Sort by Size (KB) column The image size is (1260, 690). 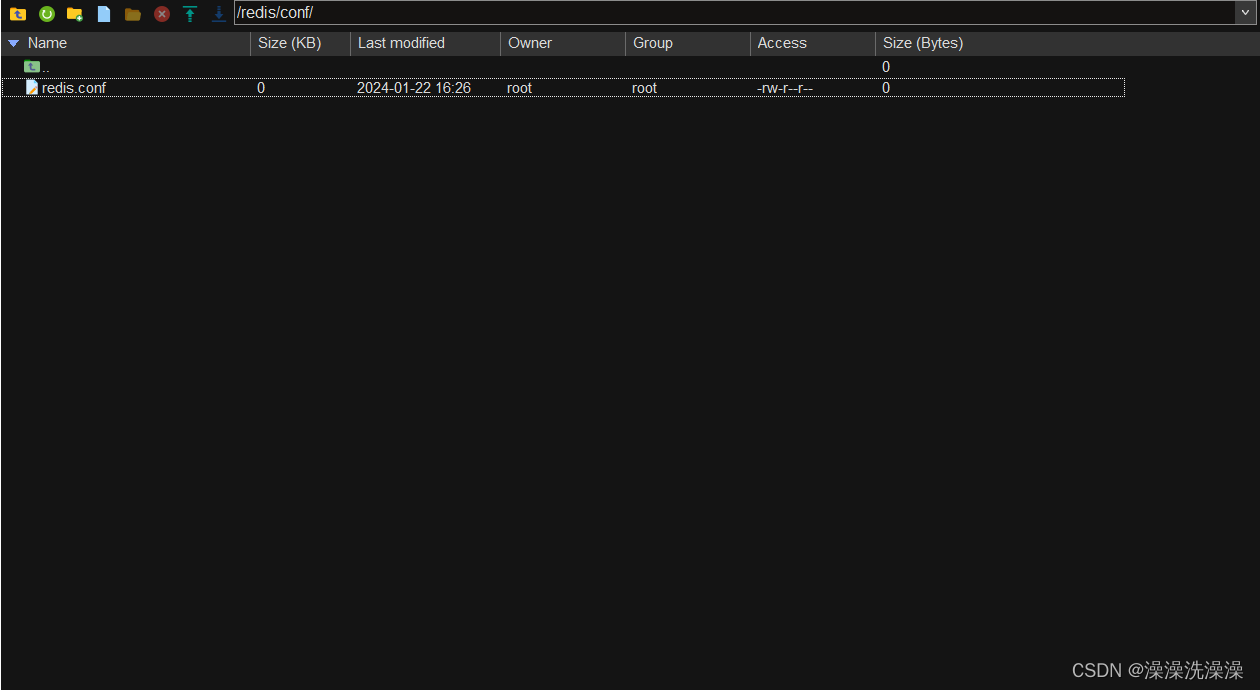click(x=300, y=43)
